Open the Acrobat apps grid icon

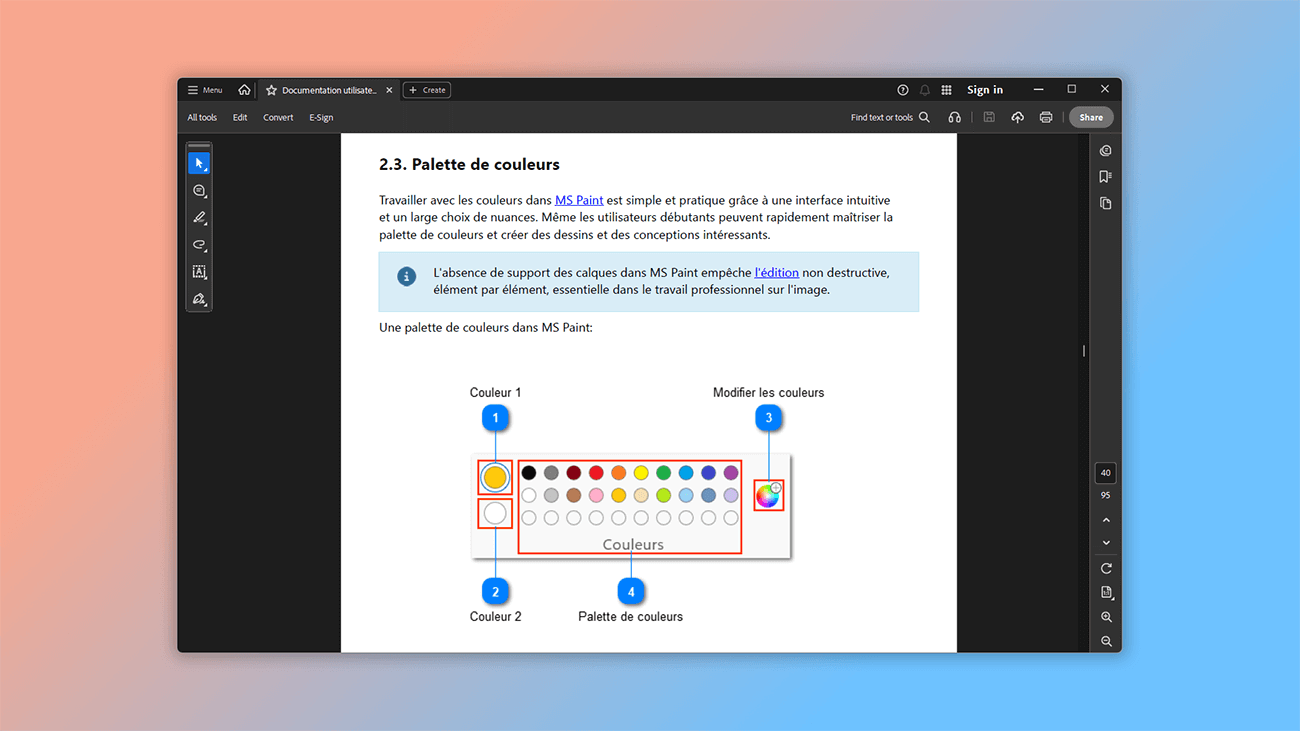pyautogui.click(x=946, y=90)
